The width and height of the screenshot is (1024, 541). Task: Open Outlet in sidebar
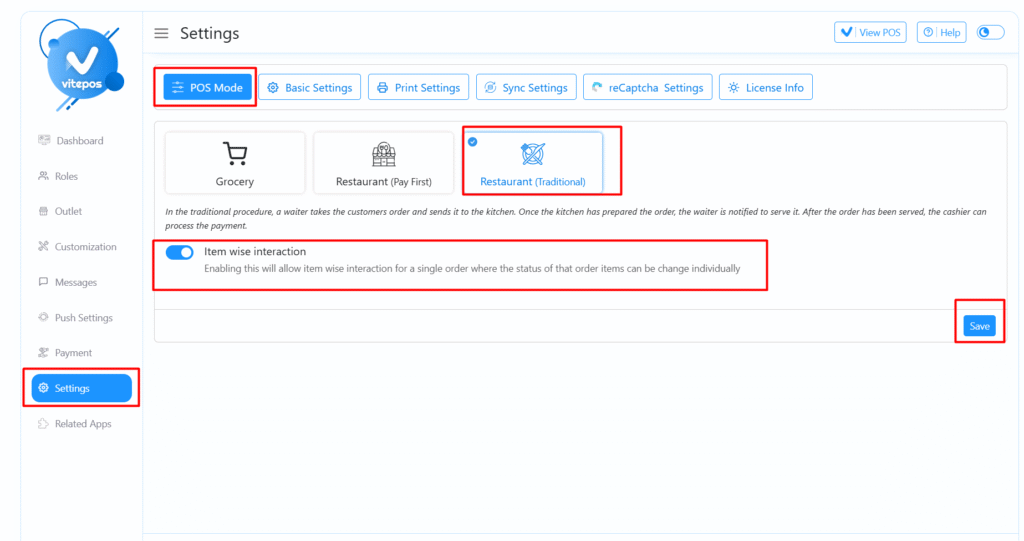(68, 211)
